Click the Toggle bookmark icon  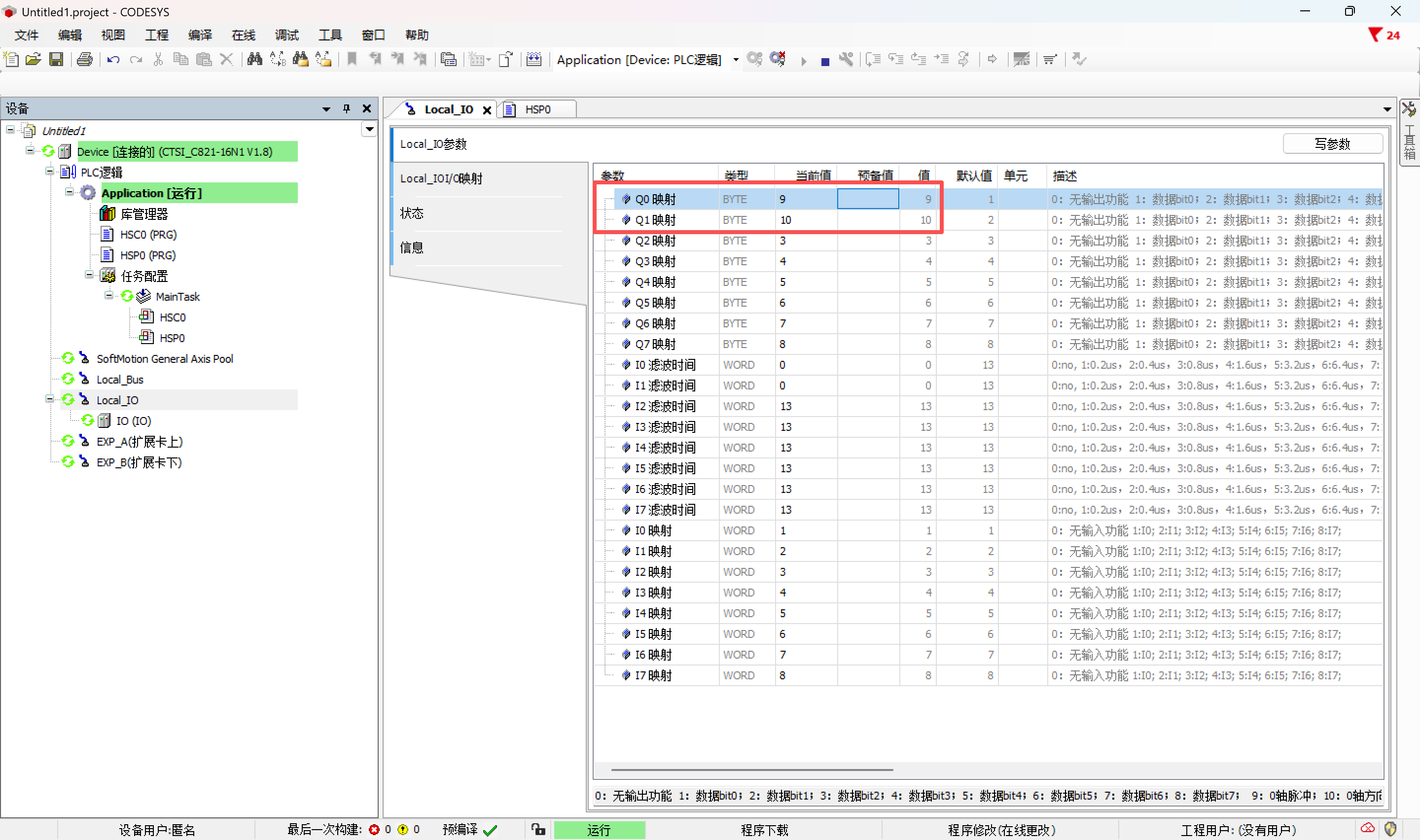(x=352, y=60)
